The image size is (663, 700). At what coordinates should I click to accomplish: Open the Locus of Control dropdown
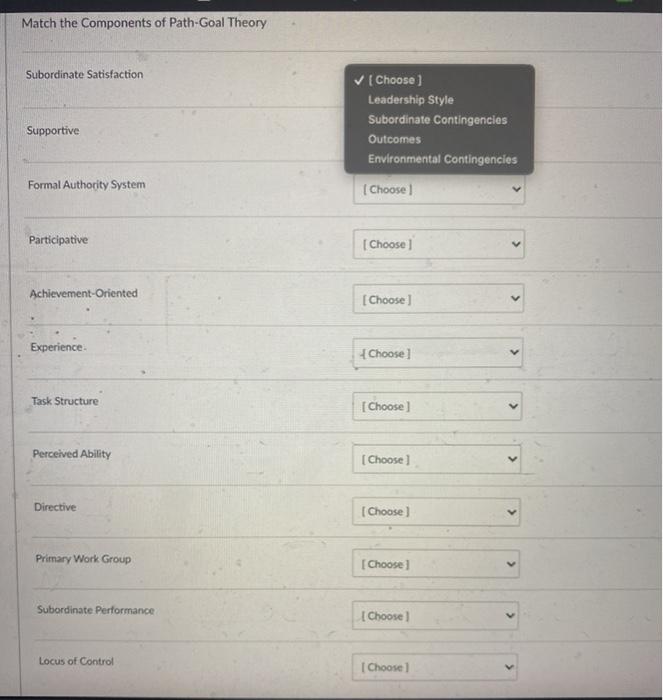pos(435,667)
